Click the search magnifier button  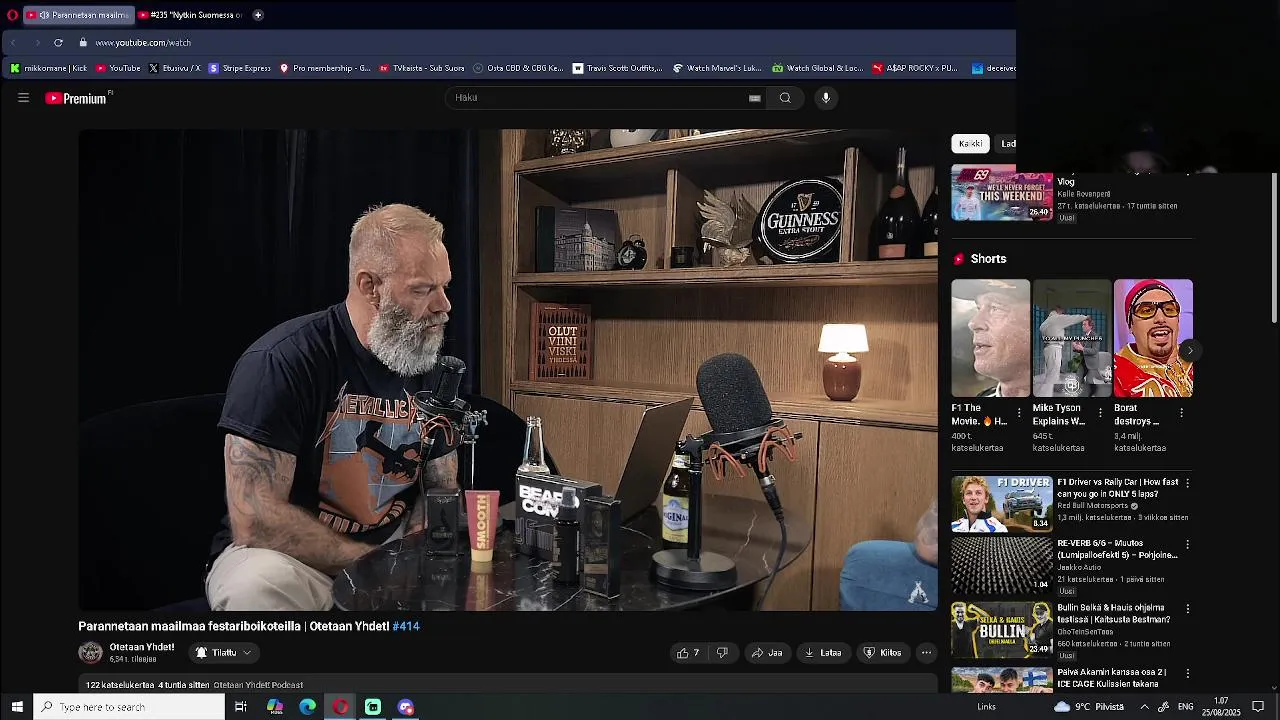point(785,98)
